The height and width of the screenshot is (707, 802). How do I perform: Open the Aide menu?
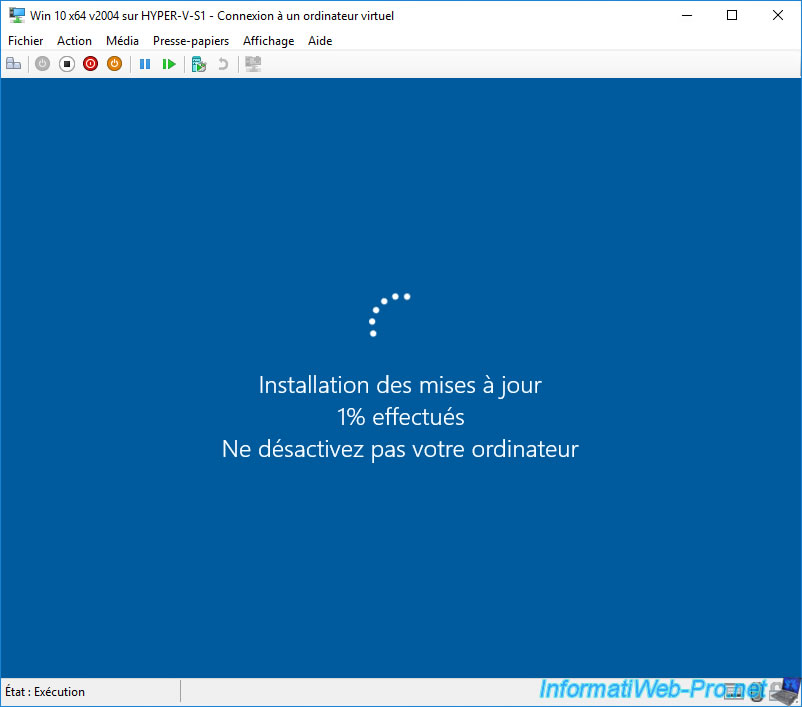[320, 41]
